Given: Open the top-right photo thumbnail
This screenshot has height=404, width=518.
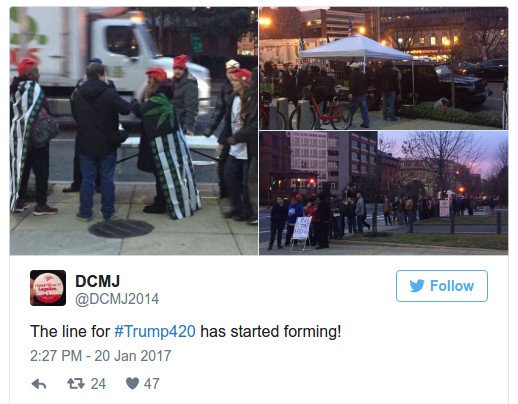Looking at the screenshot, I should click(384, 68).
